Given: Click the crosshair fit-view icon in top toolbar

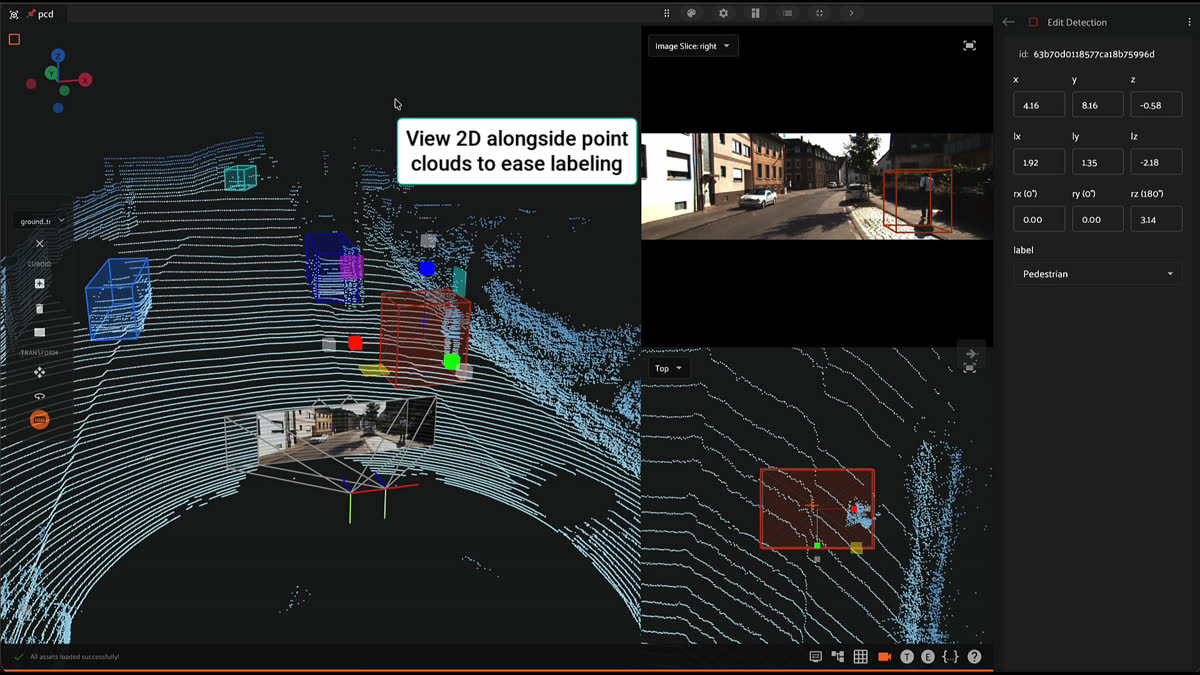Looking at the screenshot, I should (x=819, y=13).
